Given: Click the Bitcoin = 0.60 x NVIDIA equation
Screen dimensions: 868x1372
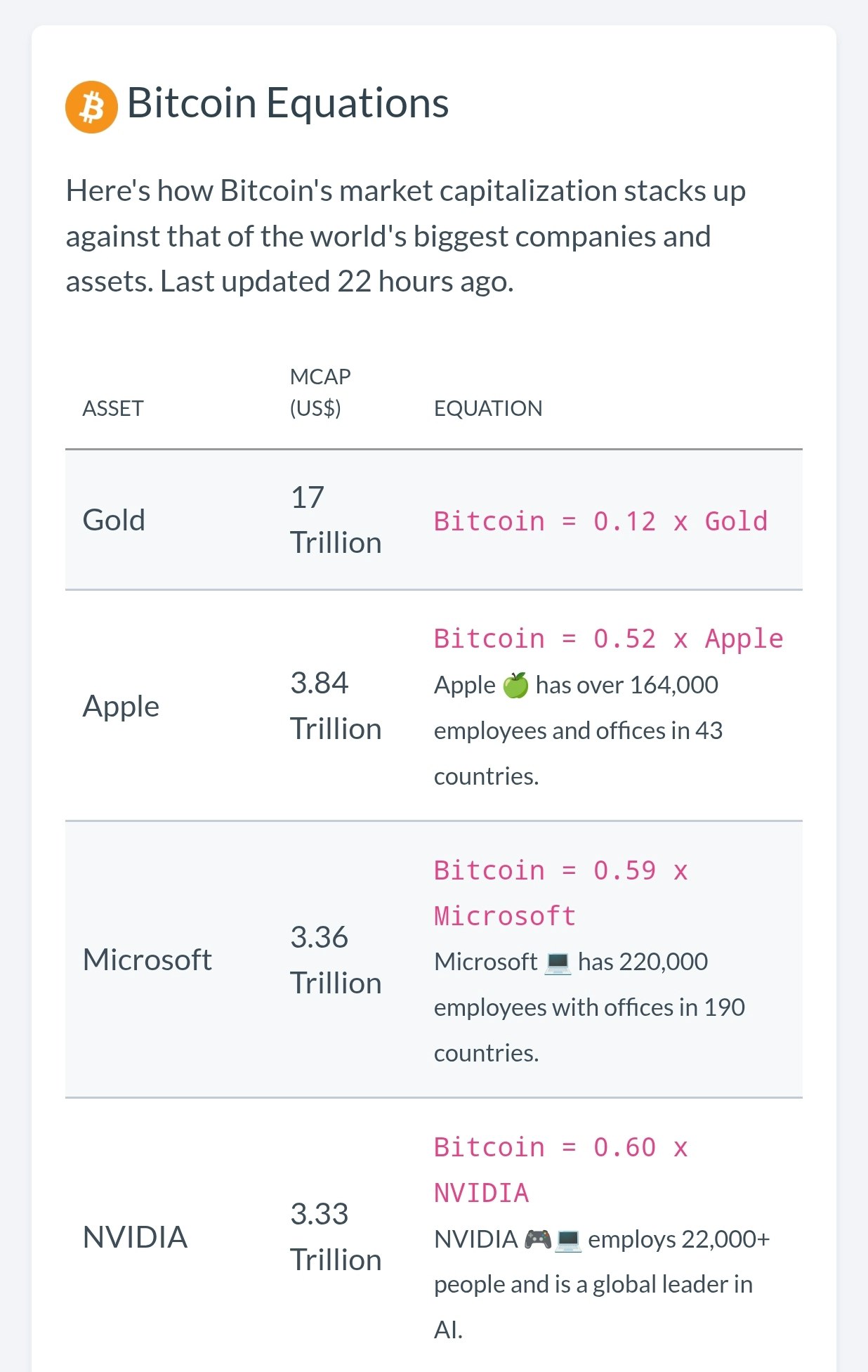Looking at the screenshot, I should click(561, 1170).
